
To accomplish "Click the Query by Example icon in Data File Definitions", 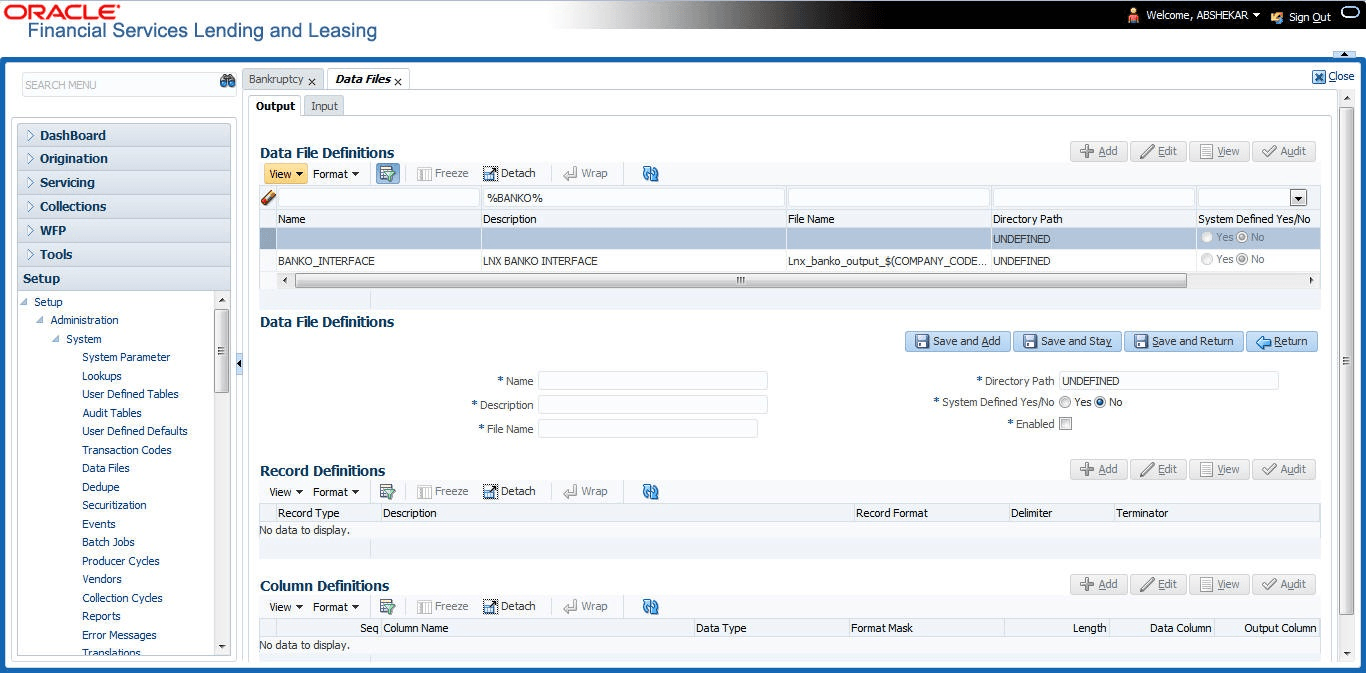I will point(387,174).
